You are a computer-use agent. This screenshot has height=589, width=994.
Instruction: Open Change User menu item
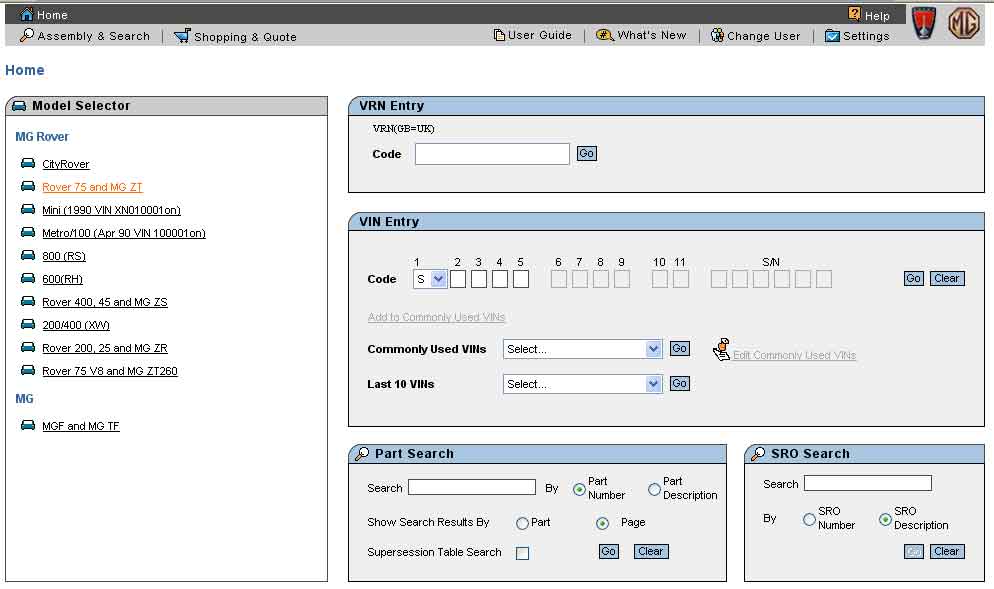tap(764, 36)
